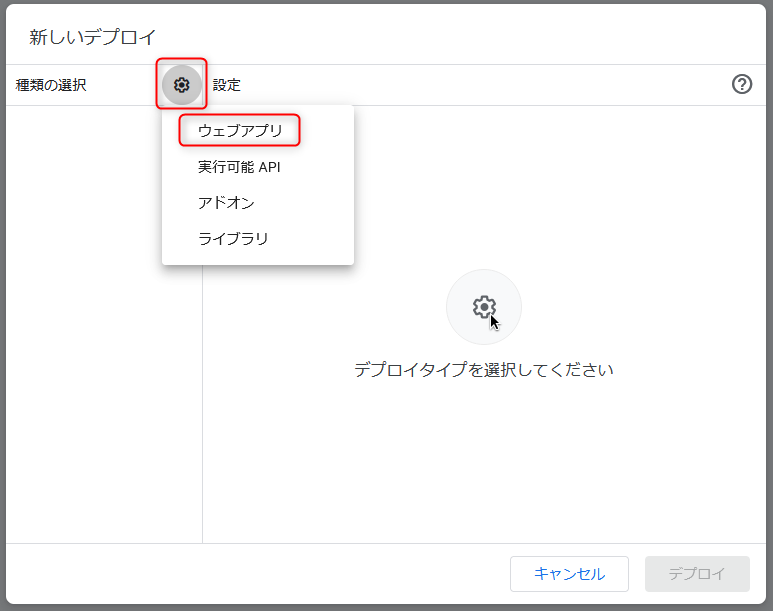Choose 実行可能 API in the type list
Viewport: 773px width, 611px height.
tap(239, 167)
